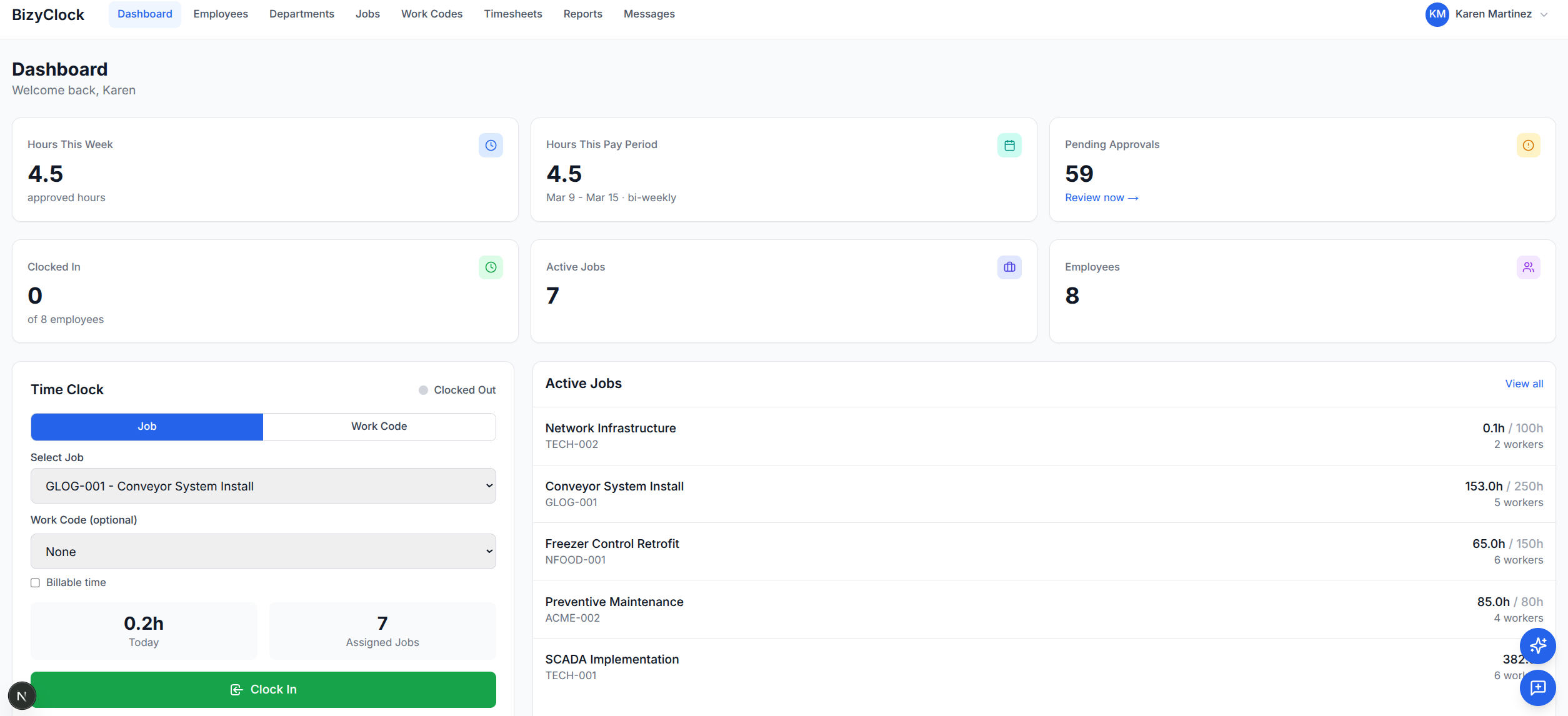1568x716 pixels.
Task: Click the briefcase icon on Active Jobs card
Action: click(x=1009, y=267)
